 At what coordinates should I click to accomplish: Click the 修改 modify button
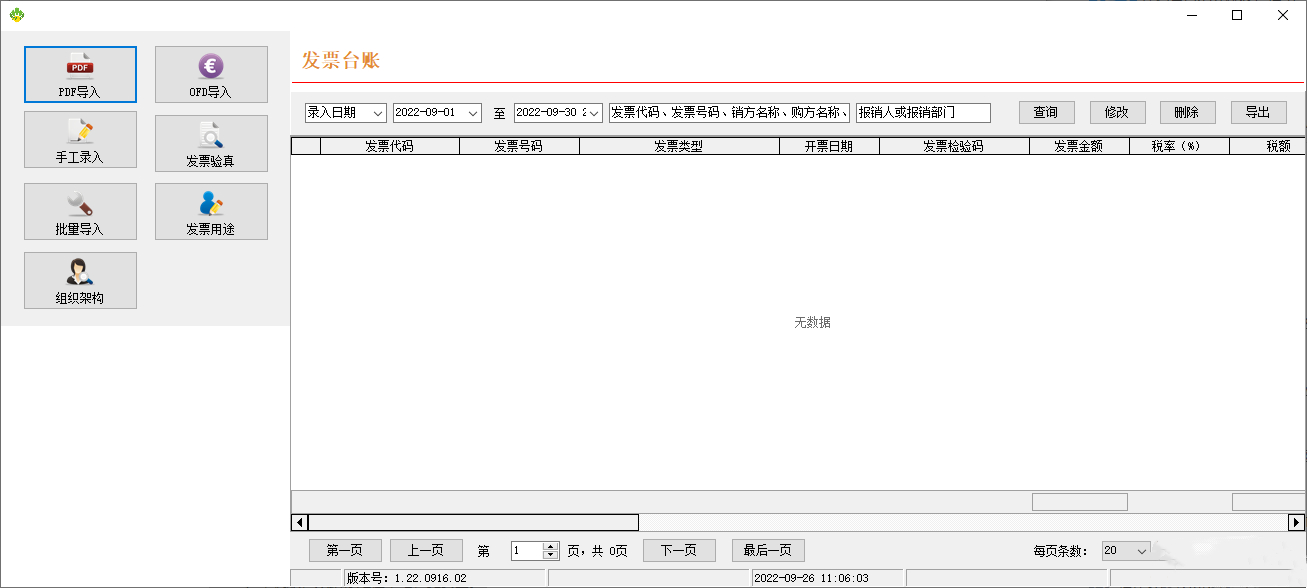(x=1117, y=112)
